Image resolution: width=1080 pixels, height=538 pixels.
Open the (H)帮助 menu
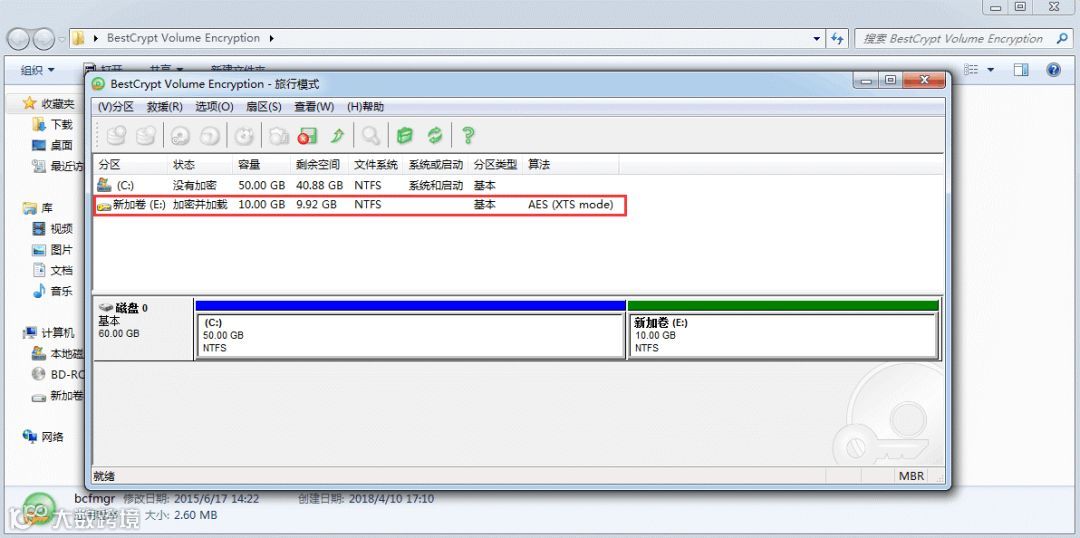coord(365,107)
